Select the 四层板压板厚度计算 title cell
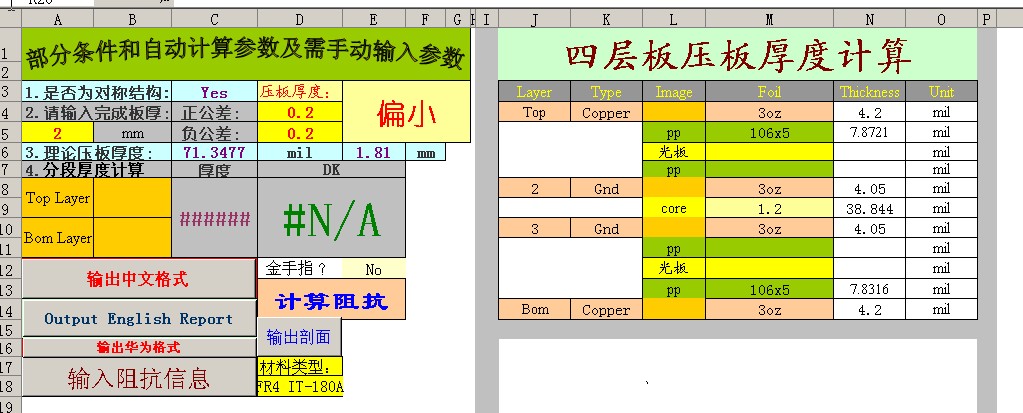Image resolution: width=1023 pixels, height=413 pixels. click(x=737, y=54)
